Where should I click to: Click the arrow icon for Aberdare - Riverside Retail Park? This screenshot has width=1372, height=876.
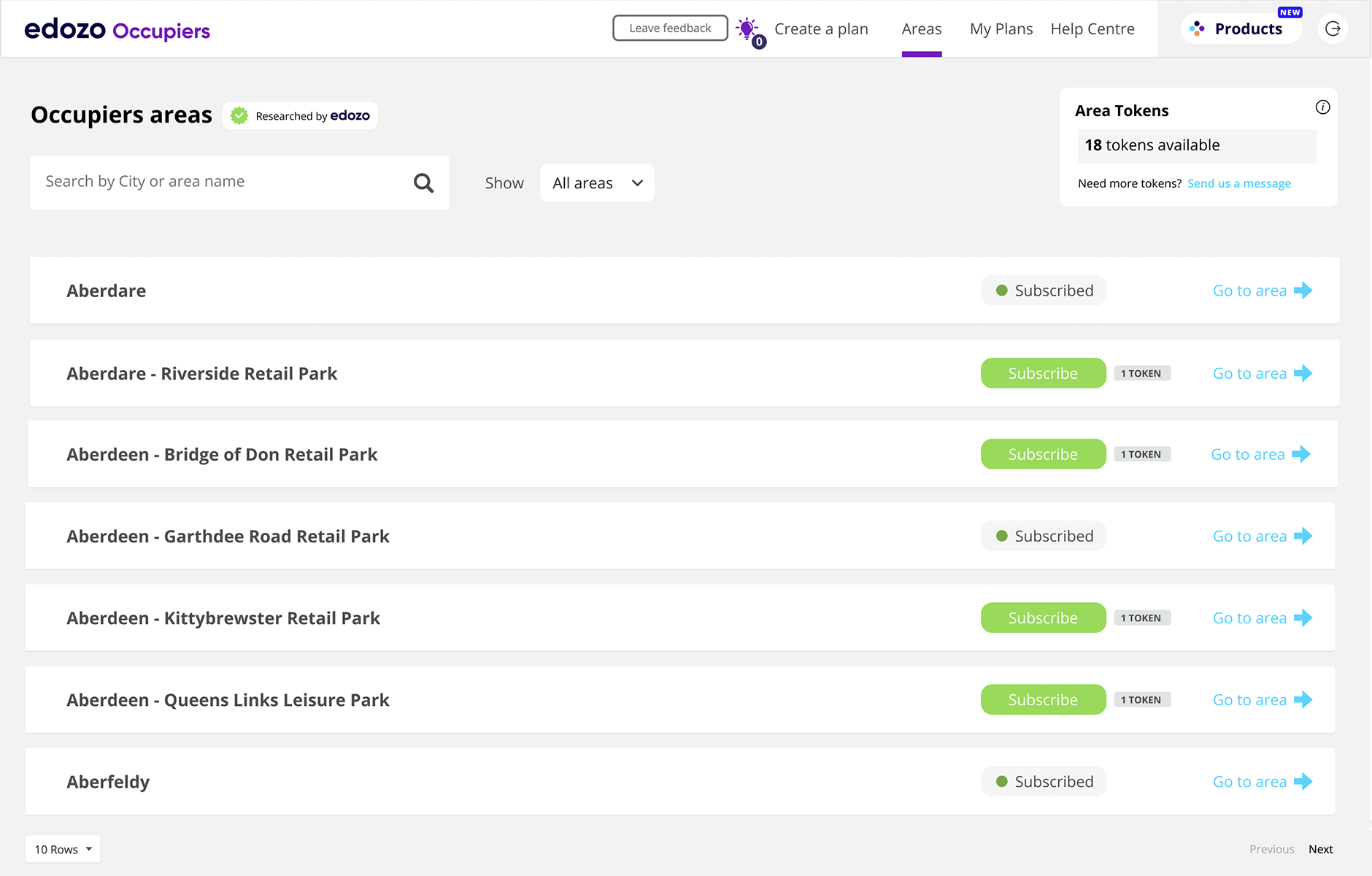[x=1303, y=373]
